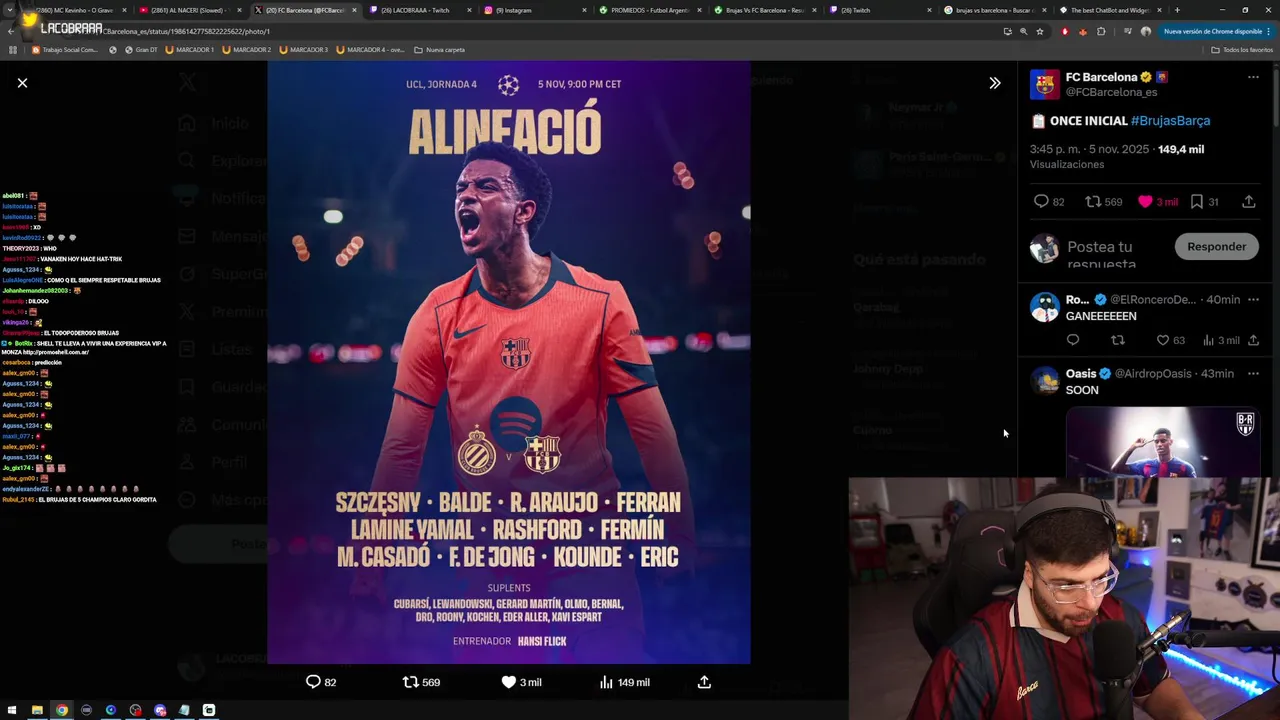Open MARCADOR 1 bookmark
Viewport: 1280px width, 720px height.
[190, 49]
